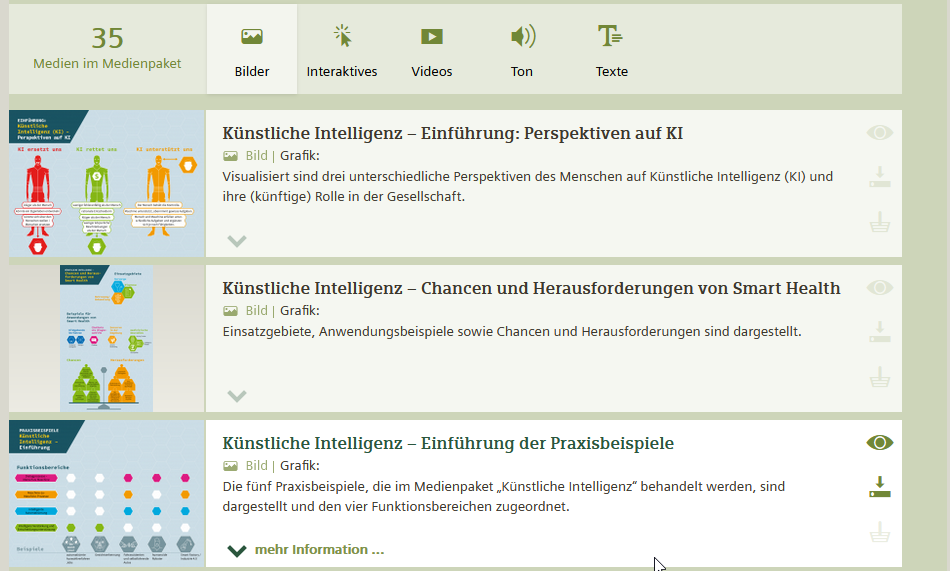This screenshot has width=950, height=571.
Task: Download the Smart Health graphic
Action: (880, 332)
